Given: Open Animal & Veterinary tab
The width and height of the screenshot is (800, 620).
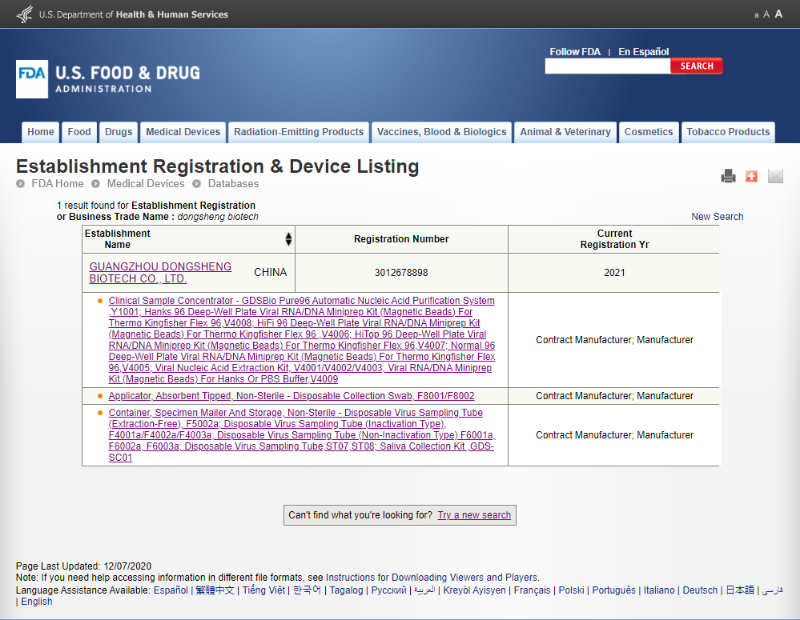Looking at the screenshot, I should coord(565,132).
